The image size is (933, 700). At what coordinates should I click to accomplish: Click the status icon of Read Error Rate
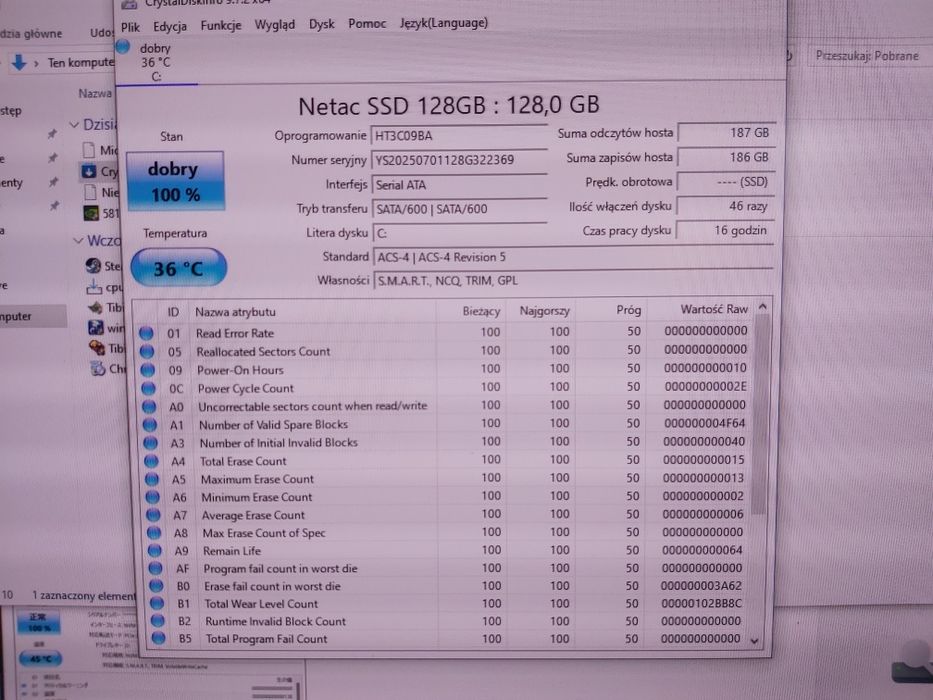point(146,333)
